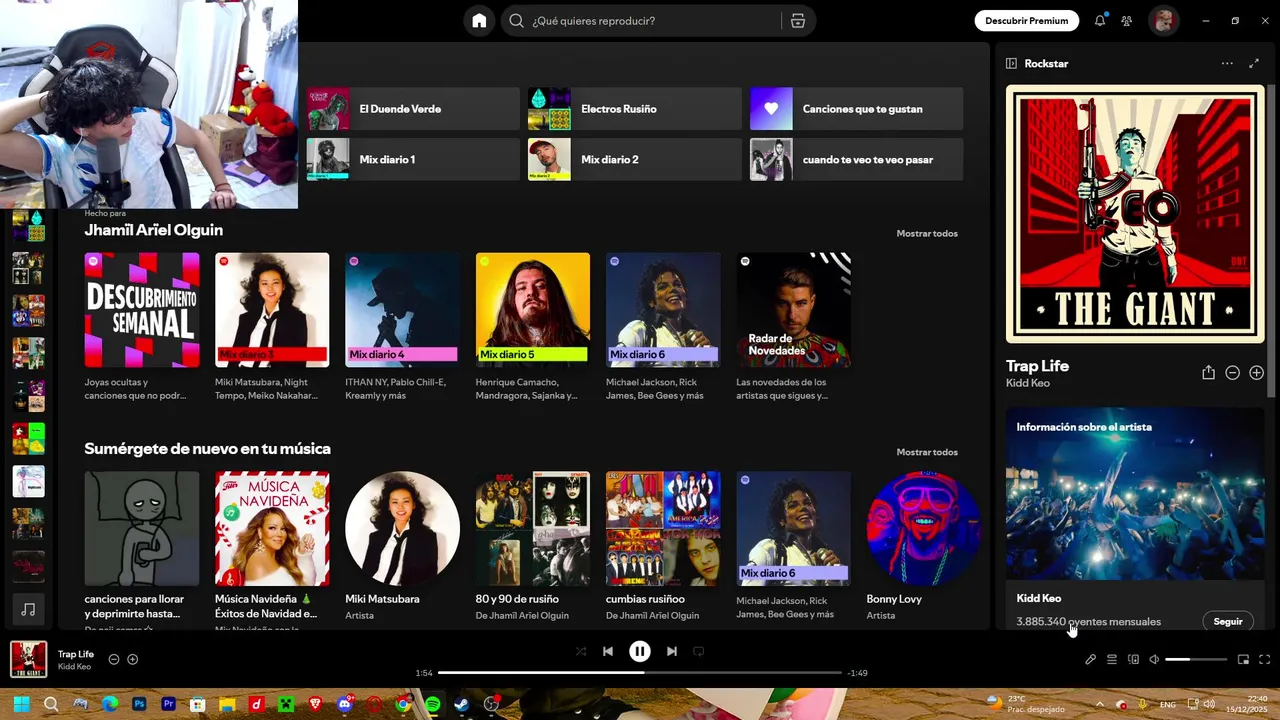The width and height of the screenshot is (1280, 720).
Task: Show all for Jhamil Ariel Olguin section
Action: coord(927,233)
